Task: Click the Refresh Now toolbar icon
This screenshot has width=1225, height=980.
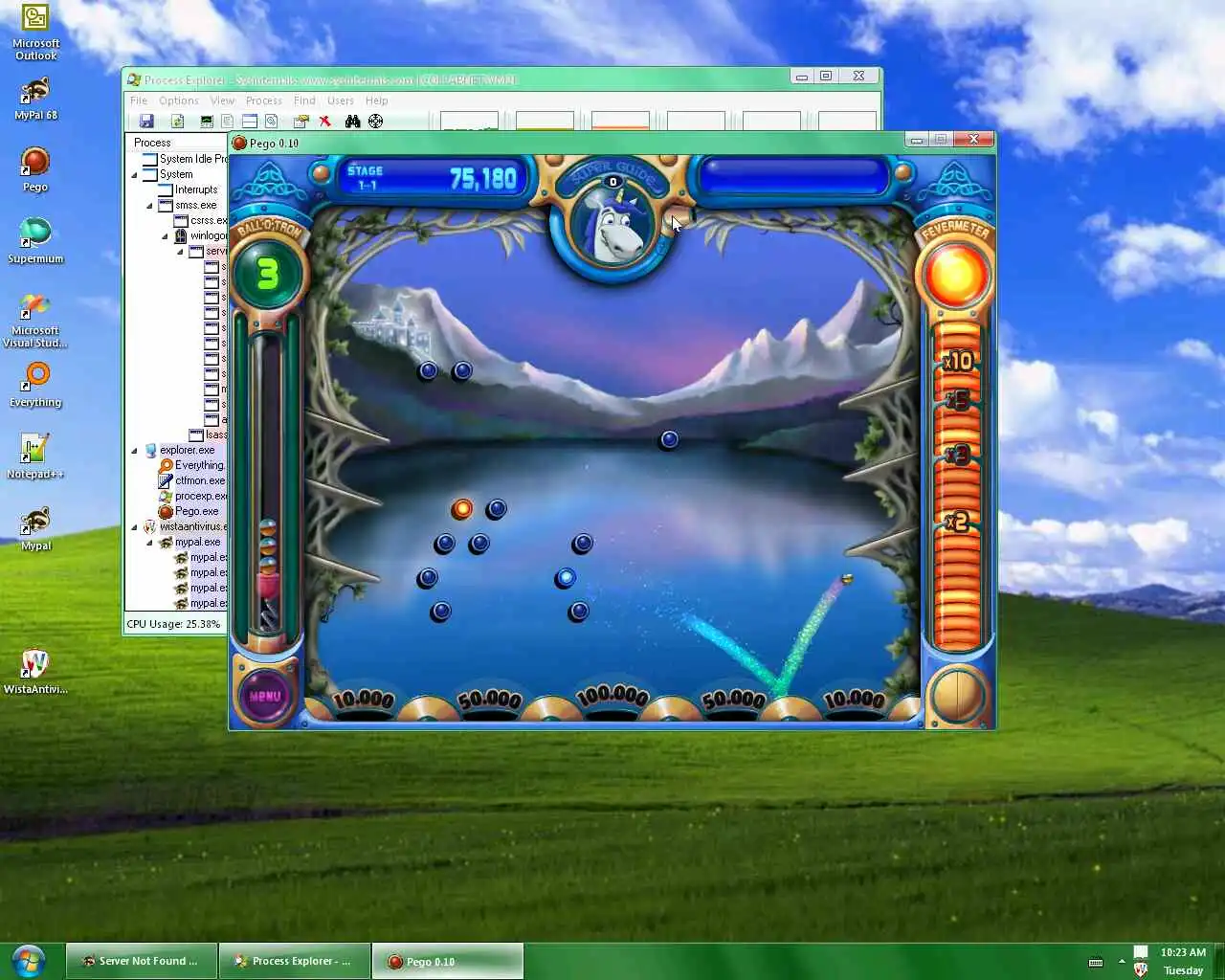Action: 177,122
